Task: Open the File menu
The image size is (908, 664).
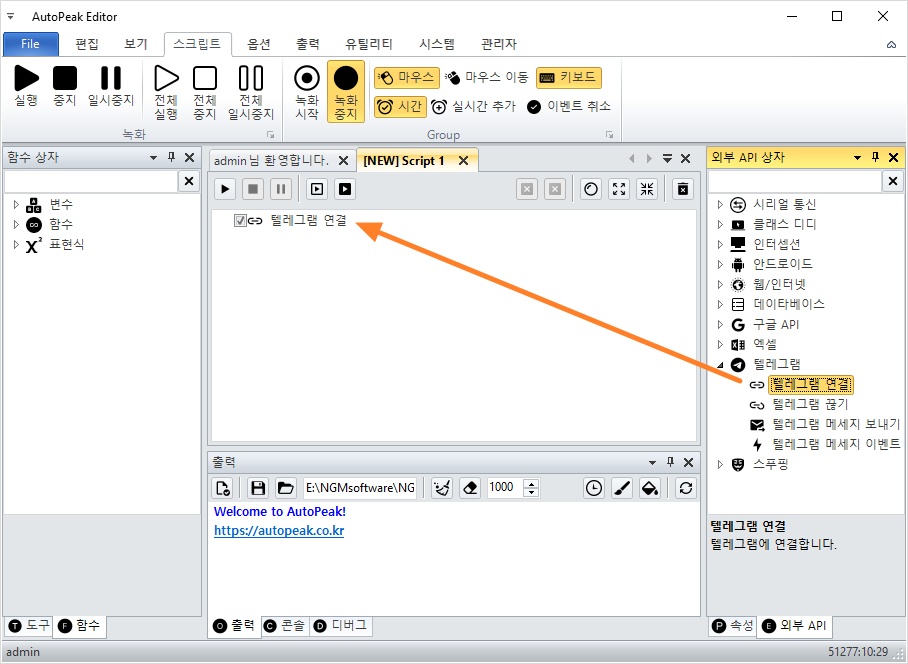Action: click(x=31, y=44)
